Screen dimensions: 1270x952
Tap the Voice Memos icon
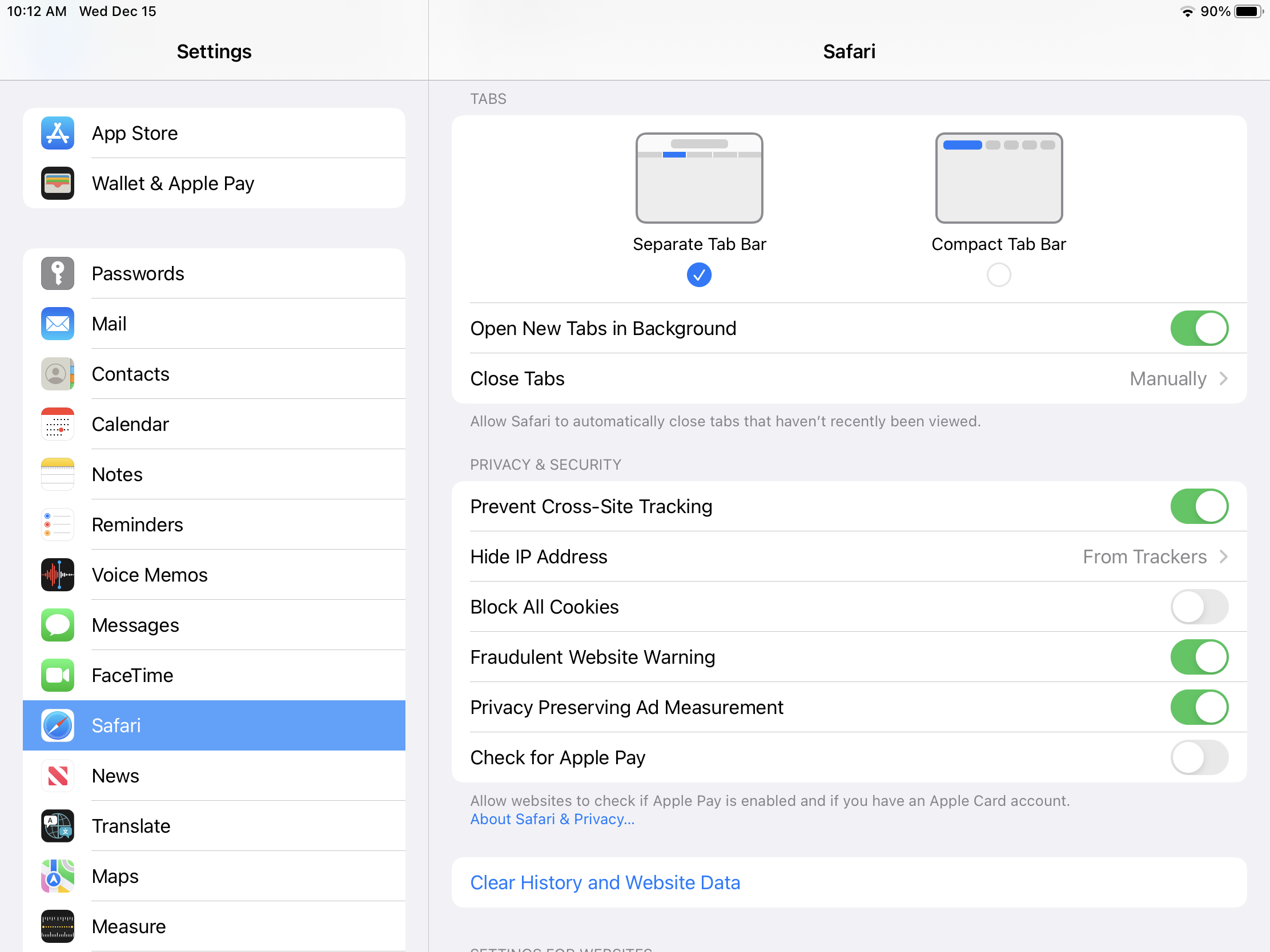coord(58,575)
